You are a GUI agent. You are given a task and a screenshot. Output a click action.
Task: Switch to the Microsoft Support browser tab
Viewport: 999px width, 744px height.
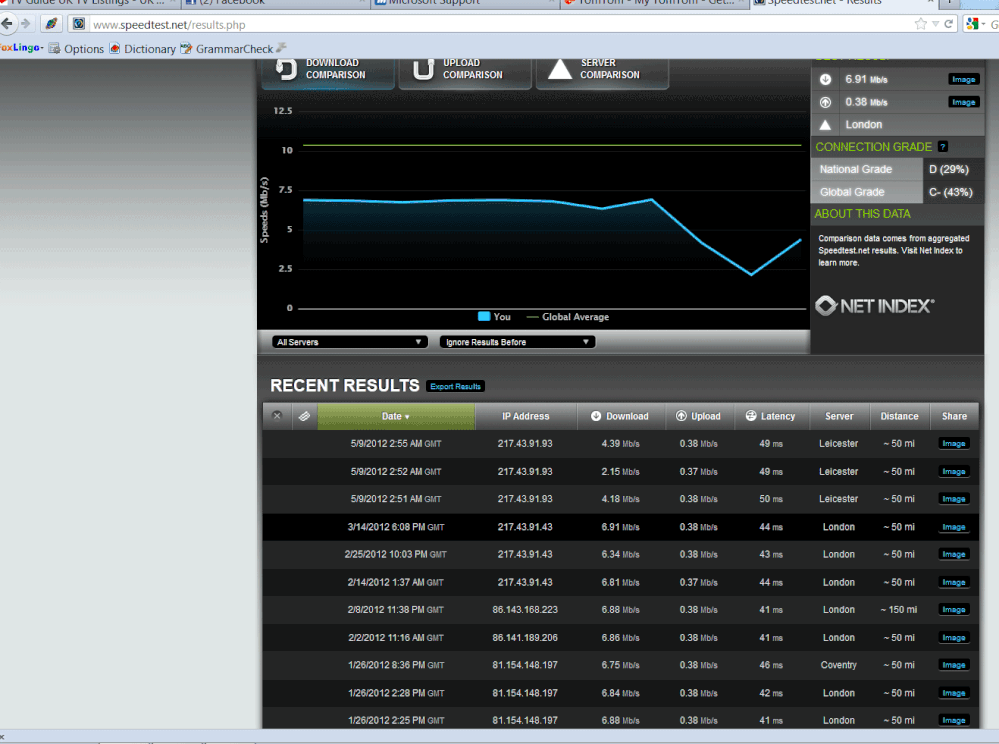tap(465, 3)
